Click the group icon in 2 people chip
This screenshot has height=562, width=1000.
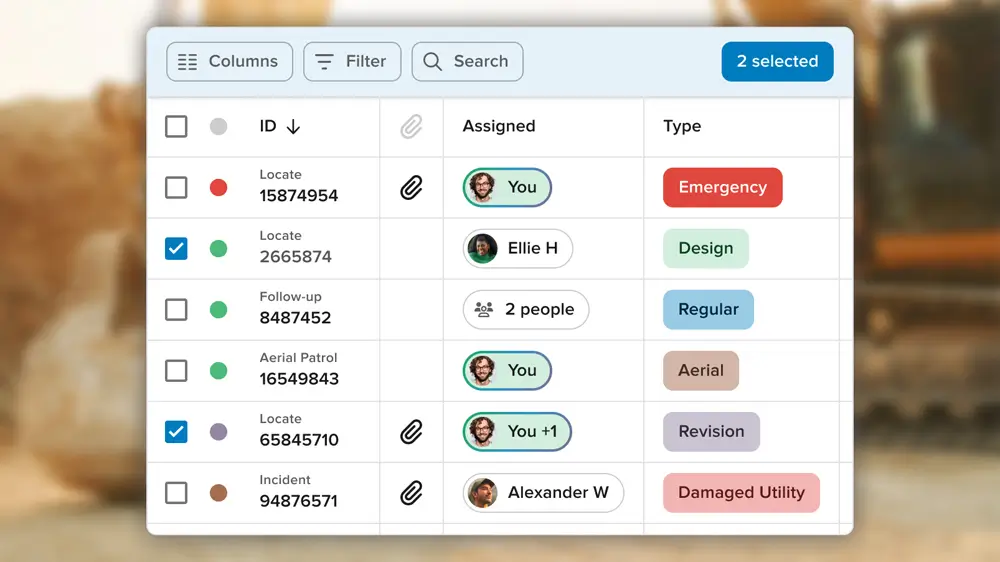[483, 309]
